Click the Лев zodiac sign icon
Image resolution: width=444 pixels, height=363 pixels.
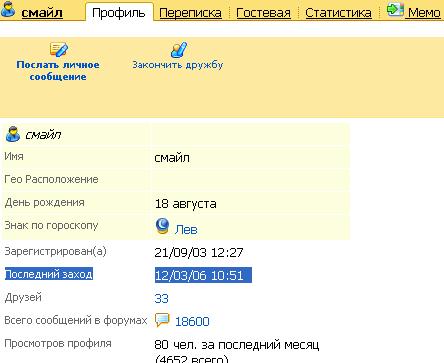[x=162, y=226]
